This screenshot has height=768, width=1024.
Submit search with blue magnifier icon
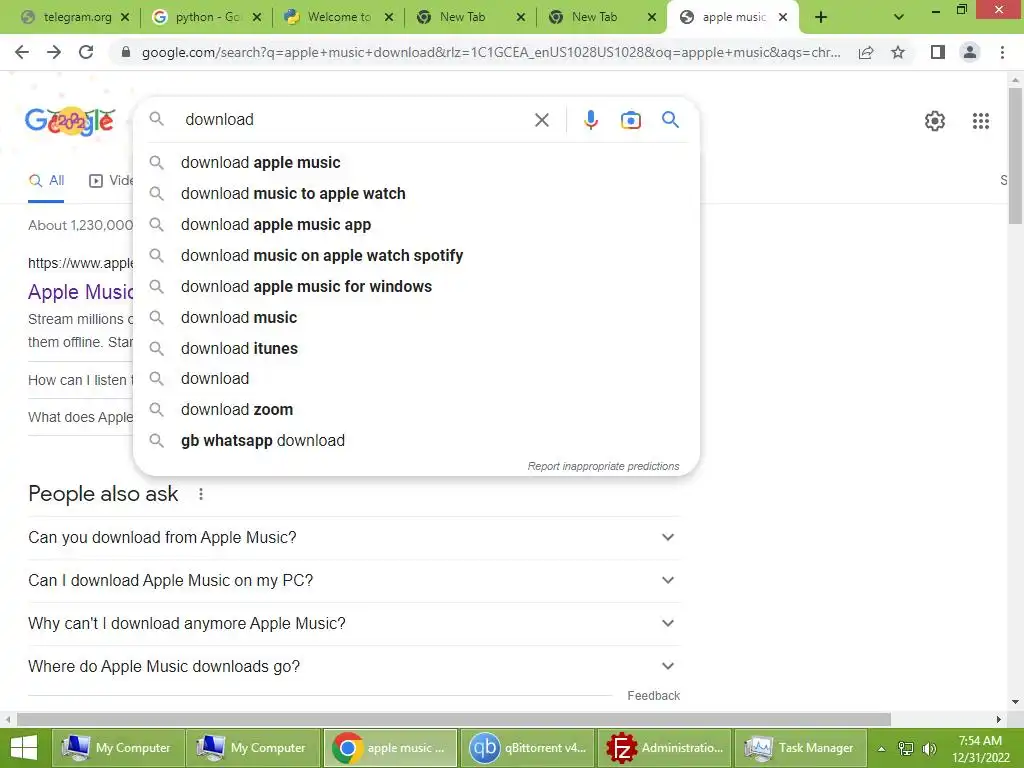(x=670, y=120)
